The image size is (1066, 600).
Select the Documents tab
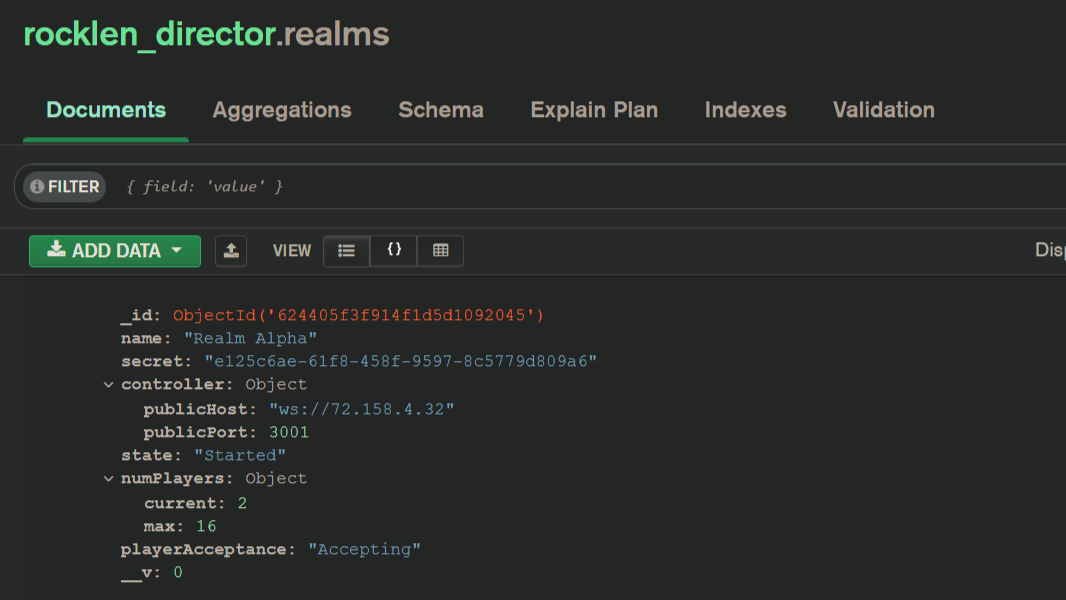pyautogui.click(x=105, y=110)
